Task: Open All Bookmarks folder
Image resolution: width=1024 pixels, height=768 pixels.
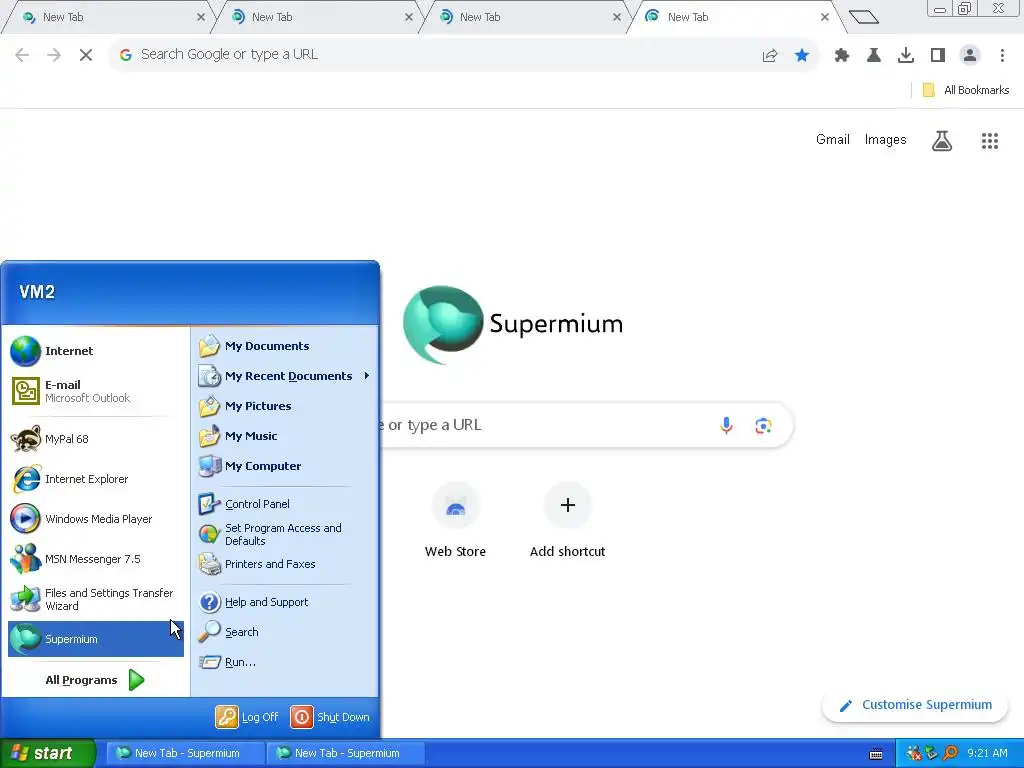Action: 966,90
